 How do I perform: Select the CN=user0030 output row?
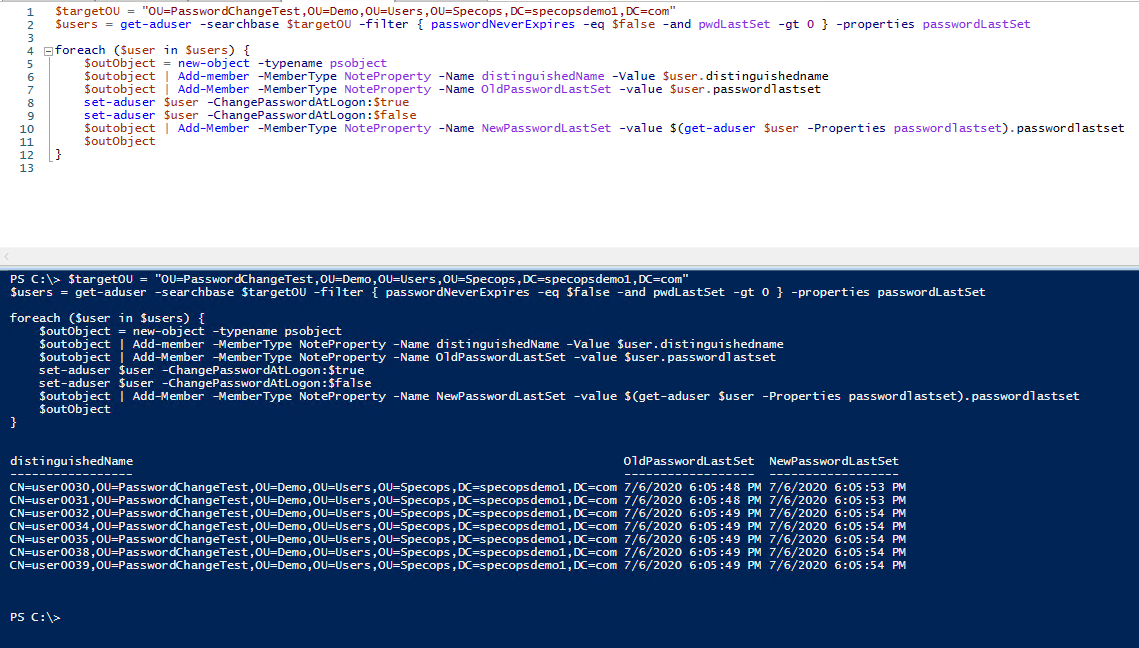[300, 488]
